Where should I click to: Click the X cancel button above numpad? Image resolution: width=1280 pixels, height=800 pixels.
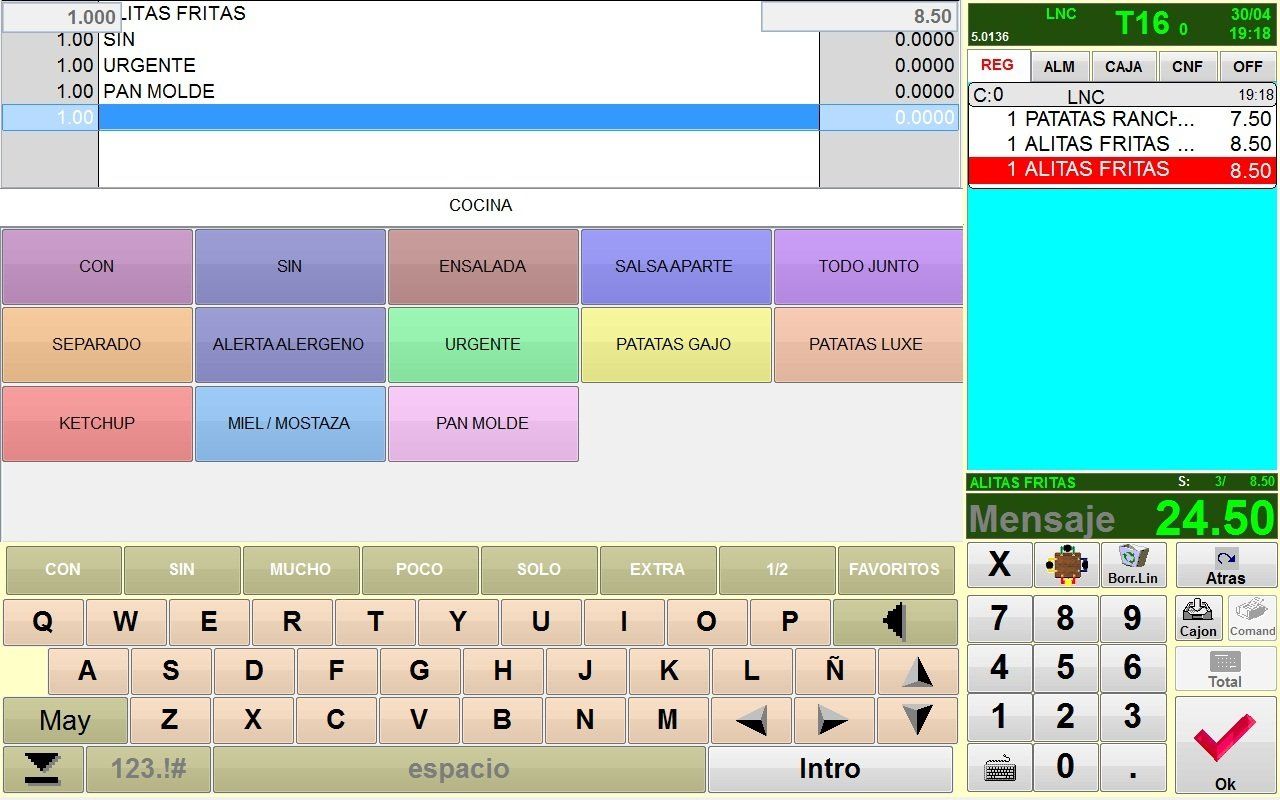999,566
